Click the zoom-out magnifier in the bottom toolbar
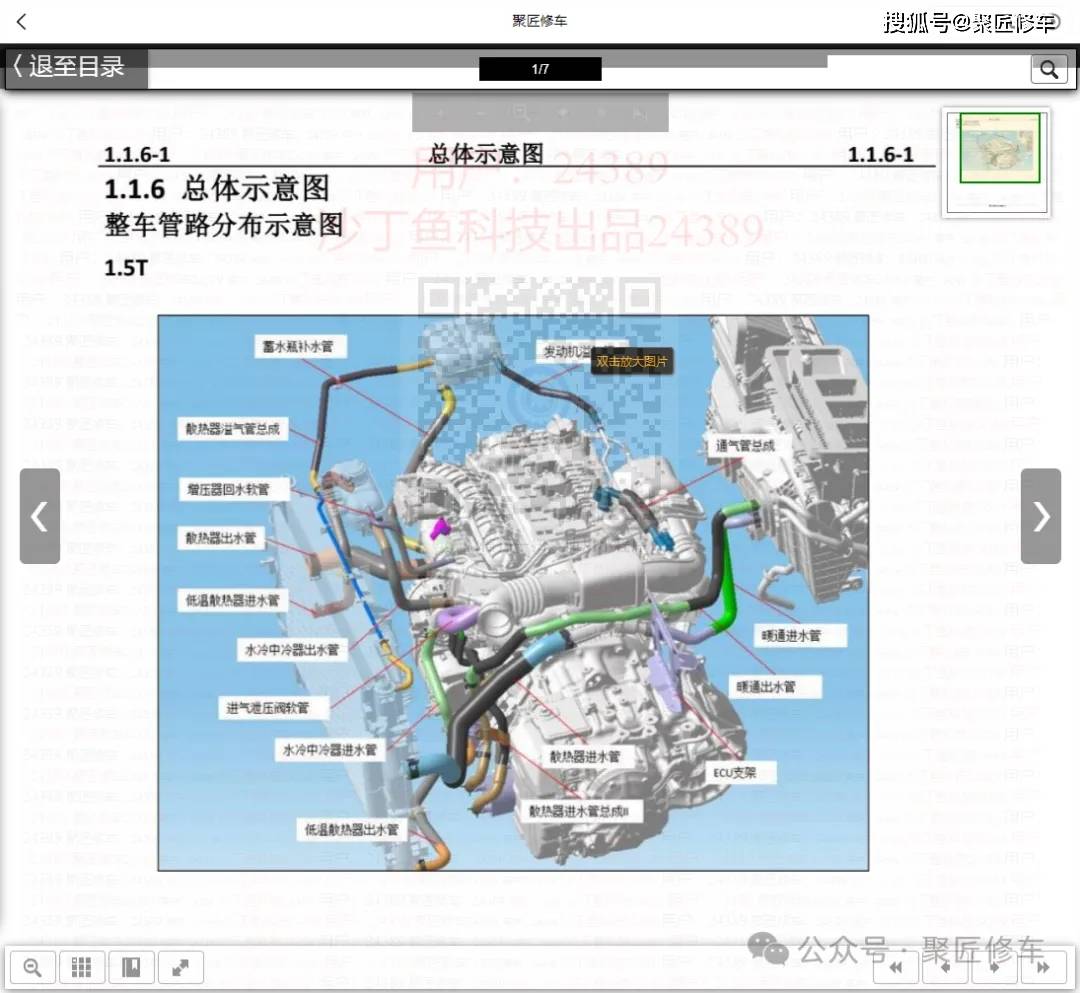Image resolution: width=1080 pixels, height=993 pixels. coord(33,967)
